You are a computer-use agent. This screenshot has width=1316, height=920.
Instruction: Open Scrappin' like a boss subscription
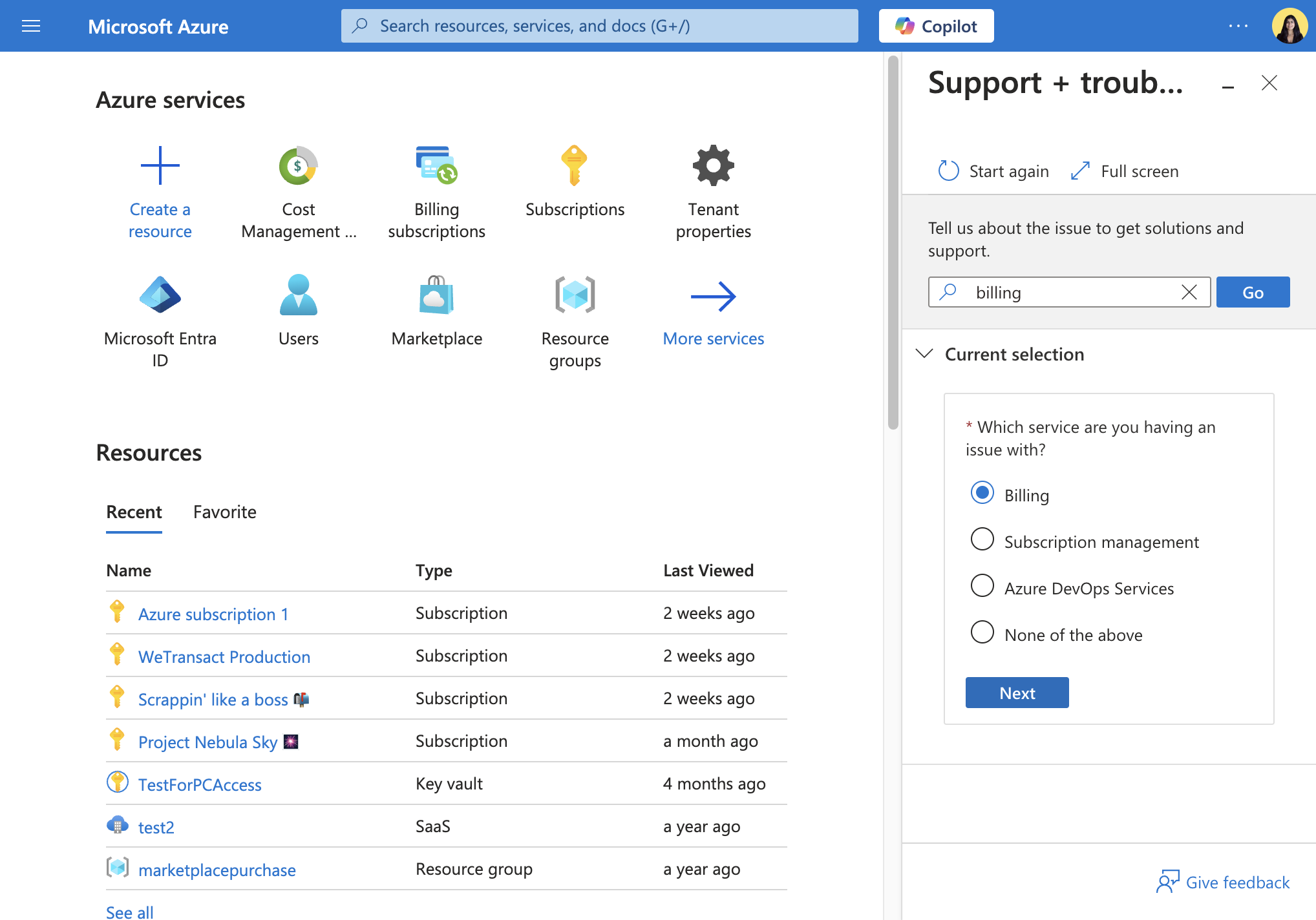(x=224, y=699)
